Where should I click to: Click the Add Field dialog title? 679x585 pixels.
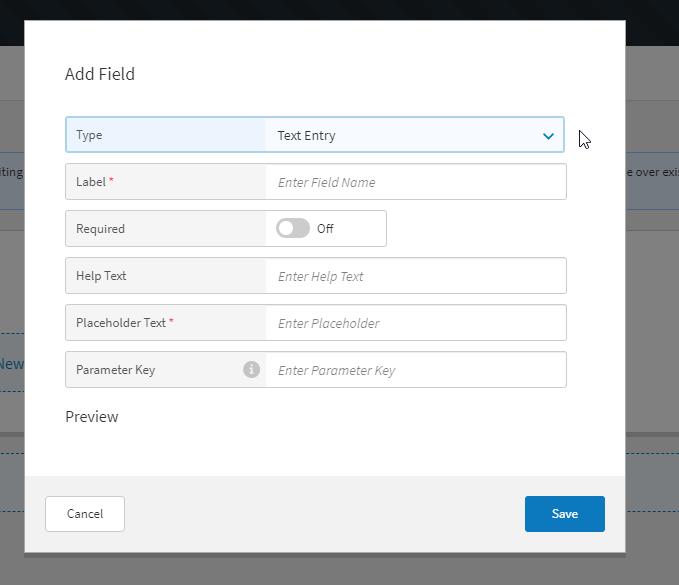pos(99,74)
